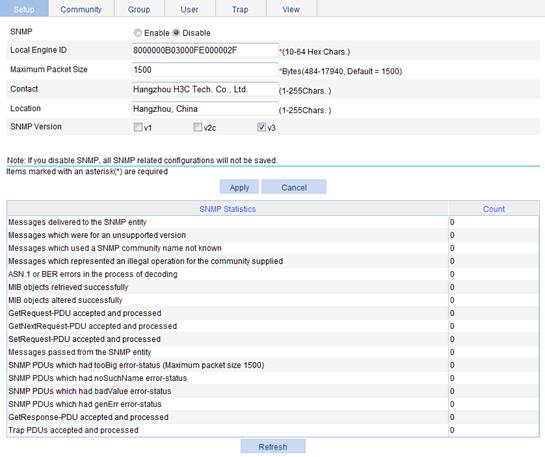The width and height of the screenshot is (545, 457).
Task: Click the Count column header
Action: pyautogui.click(x=494, y=209)
